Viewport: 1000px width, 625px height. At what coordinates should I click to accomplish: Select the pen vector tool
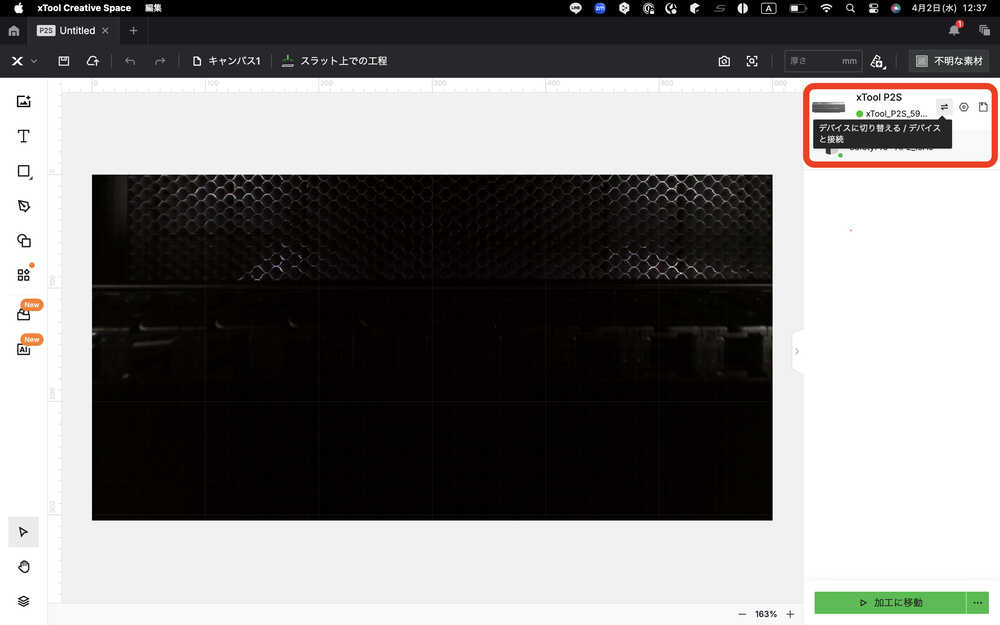pos(24,205)
